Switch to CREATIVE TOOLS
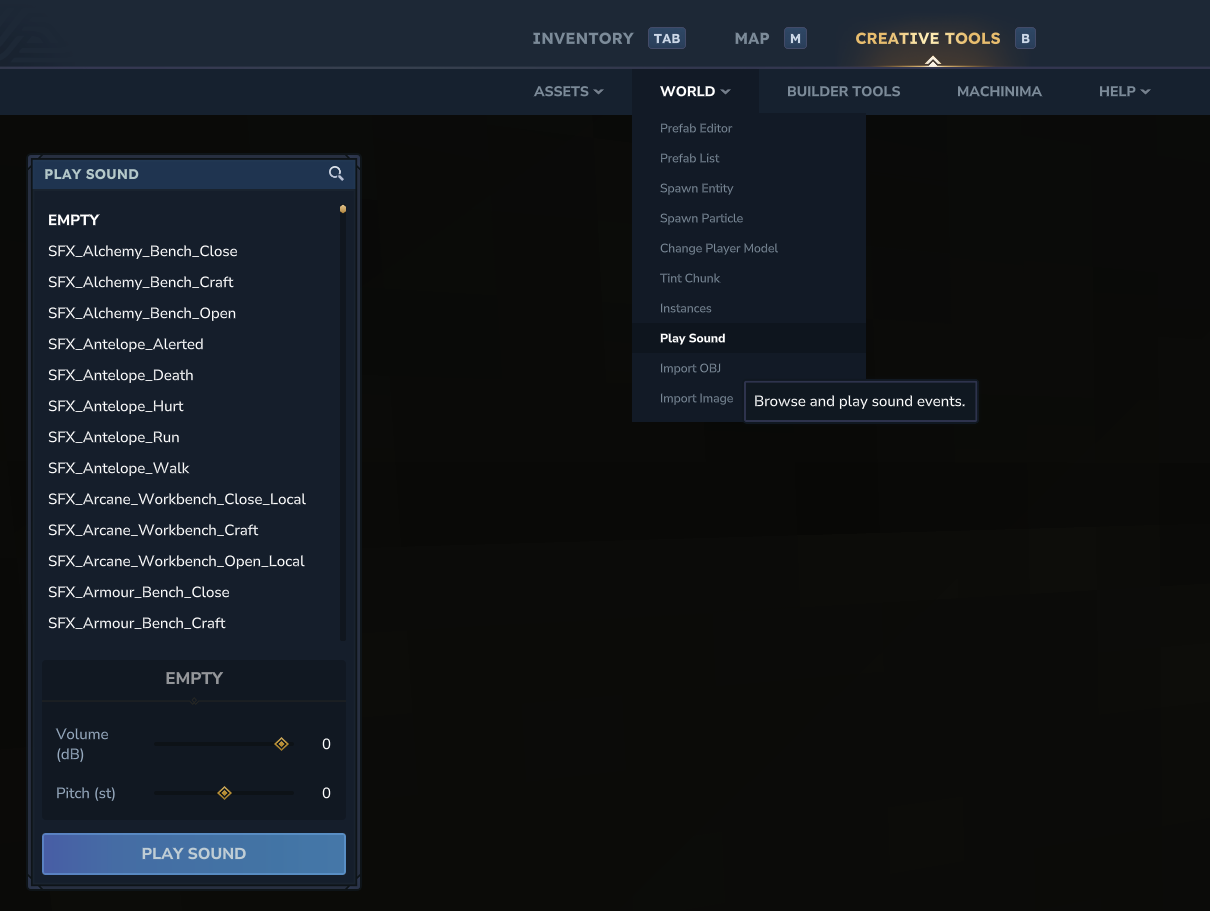 (927, 38)
